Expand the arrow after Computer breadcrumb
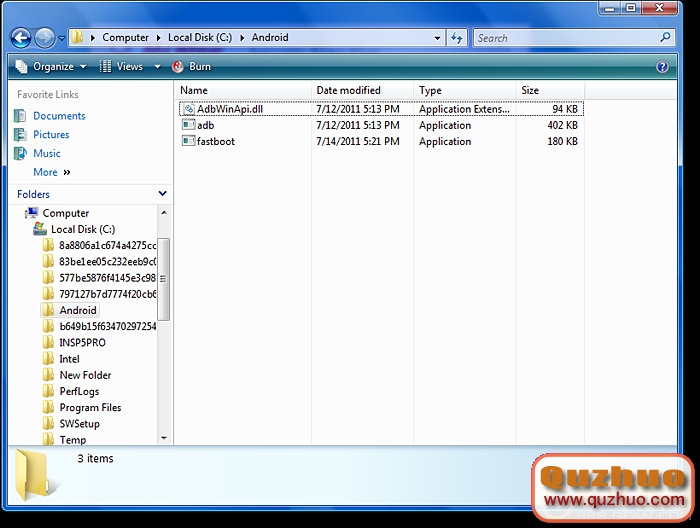The image size is (700, 528). [158, 38]
